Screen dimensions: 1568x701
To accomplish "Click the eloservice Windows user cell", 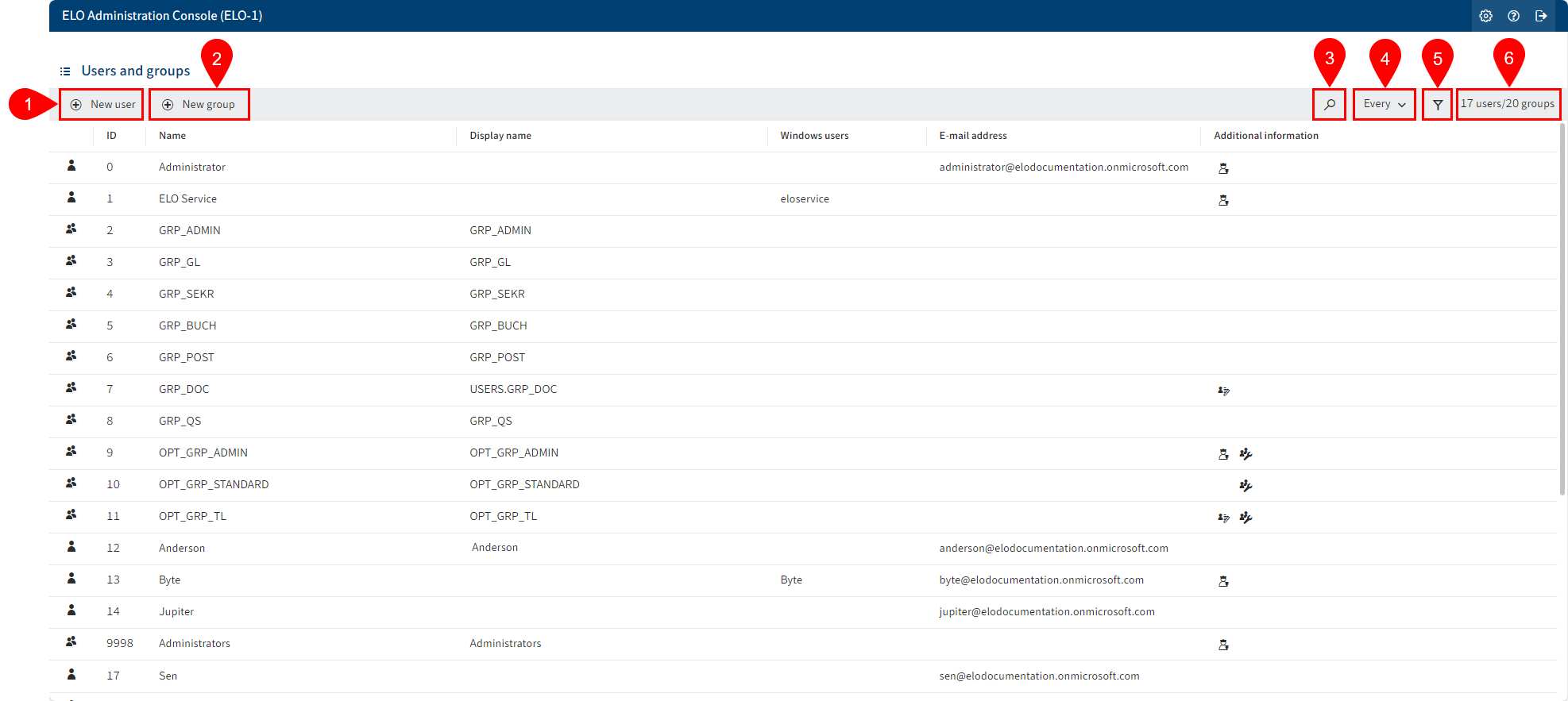I will click(x=805, y=199).
